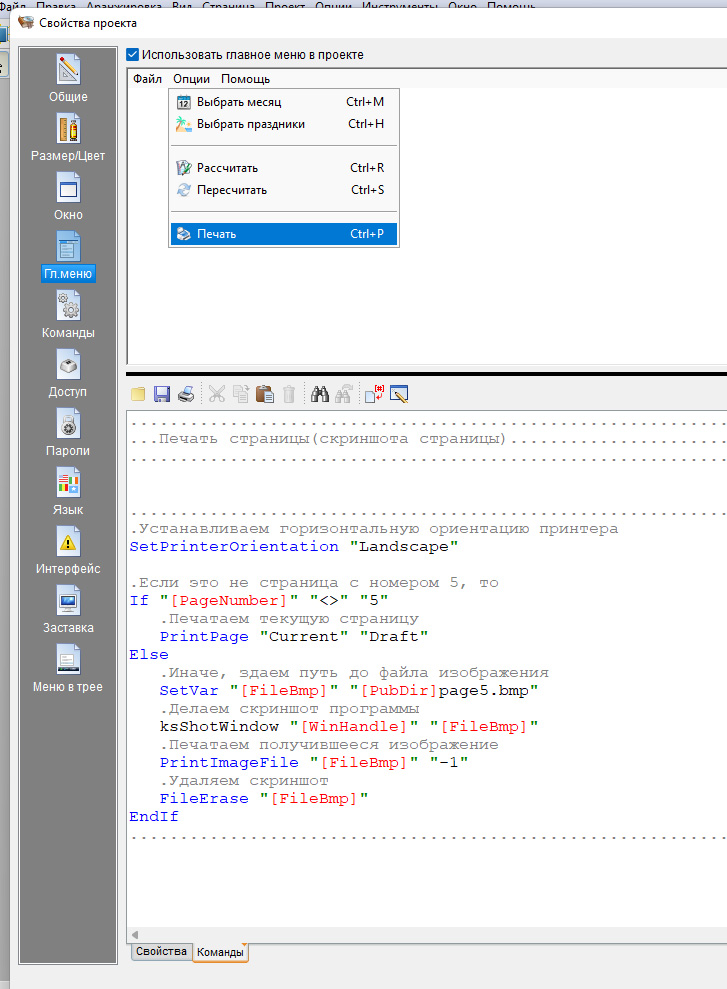Open the Общие settings section
This screenshot has height=989, width=727.
point(68,78)
